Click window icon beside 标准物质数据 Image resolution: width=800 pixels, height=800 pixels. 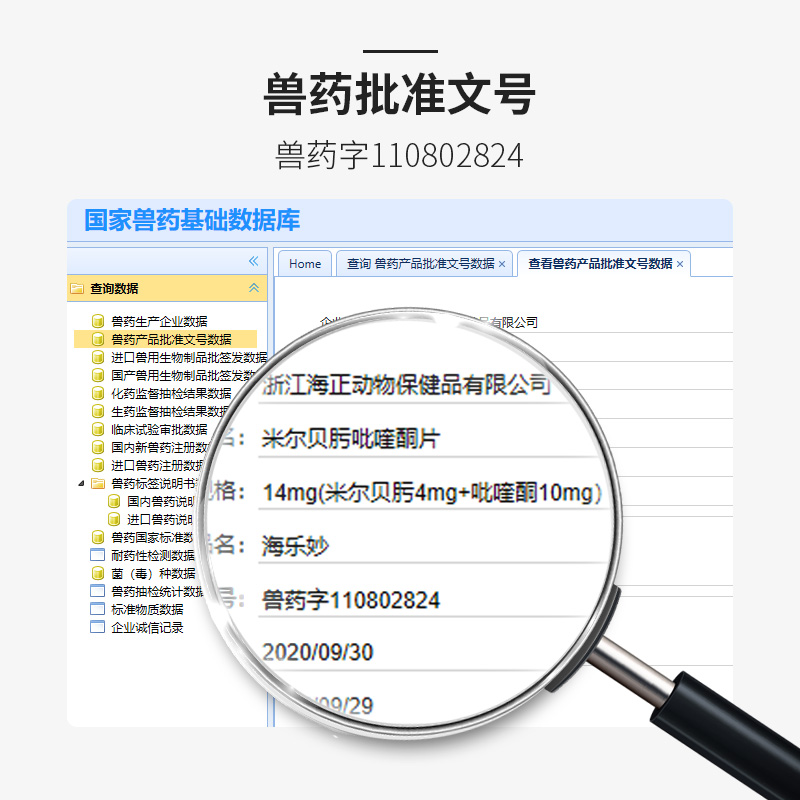pyautogui.click(x=97, y=609)
